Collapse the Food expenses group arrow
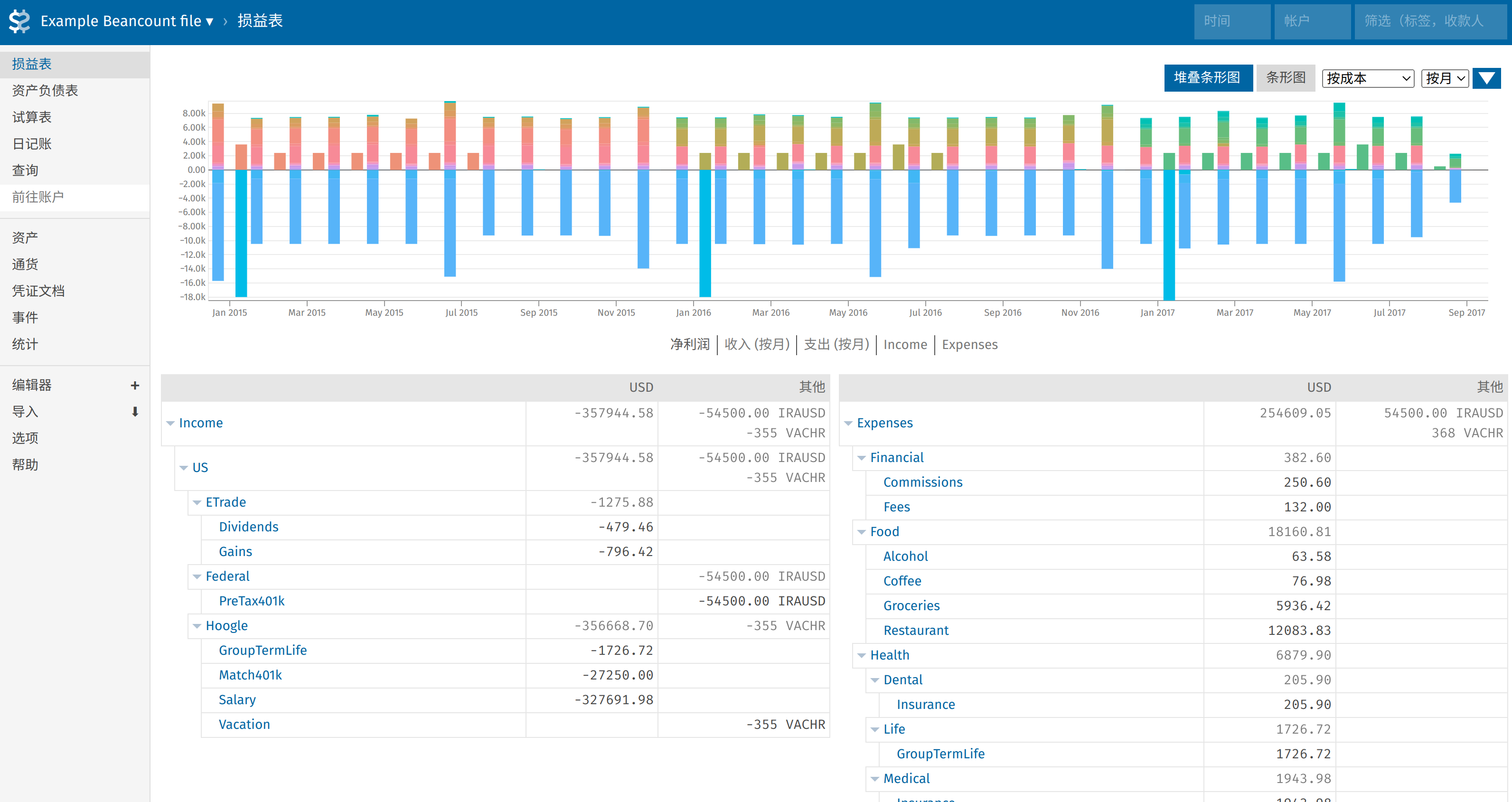This screenshot has width=1512, height=802. [862, 532]
